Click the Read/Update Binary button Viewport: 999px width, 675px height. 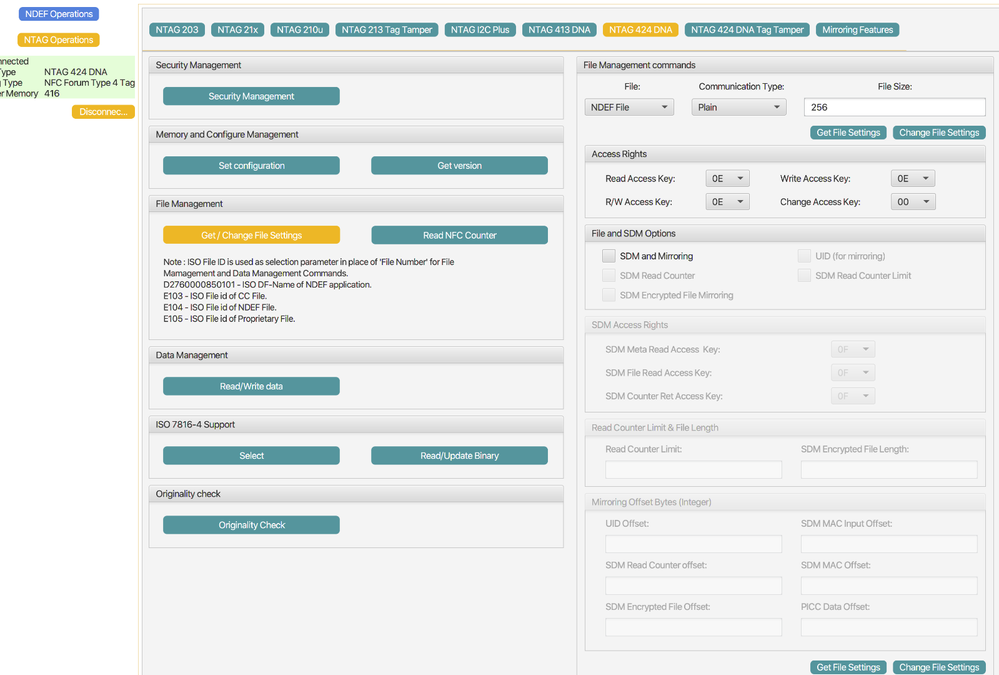coord(459,456)
